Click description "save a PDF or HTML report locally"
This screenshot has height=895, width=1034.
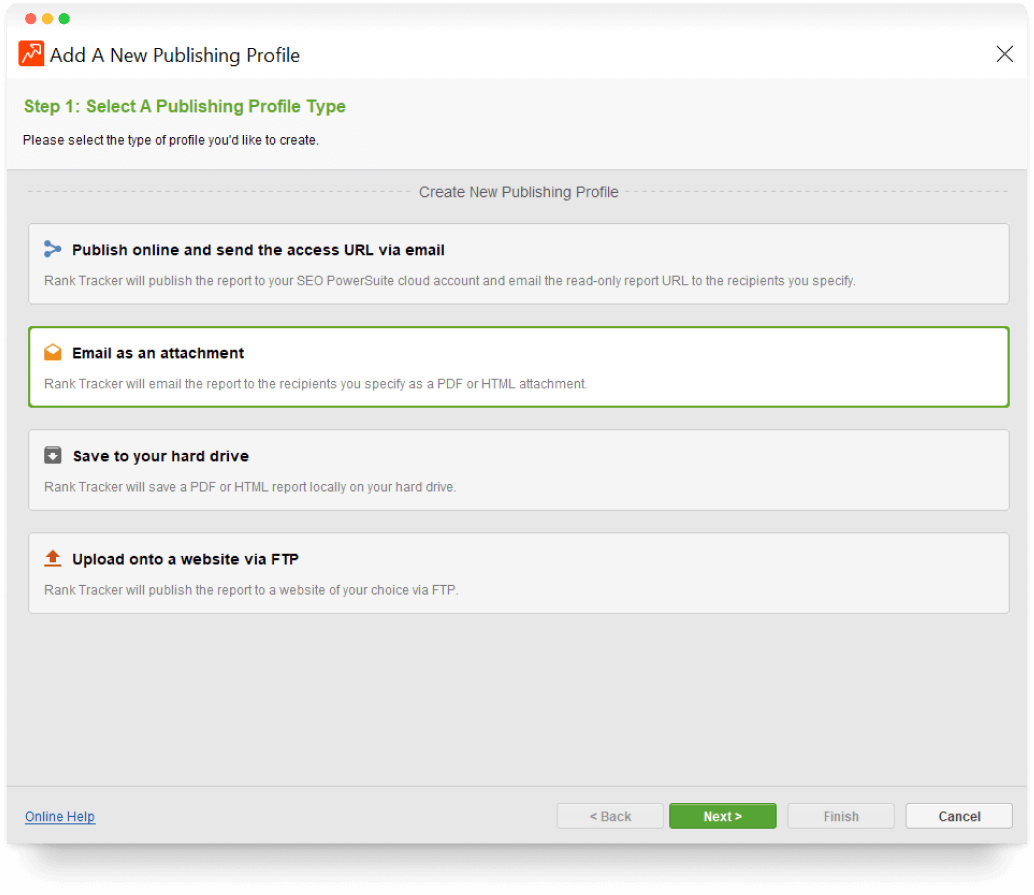pyautogui.click(x=250, y=487)
